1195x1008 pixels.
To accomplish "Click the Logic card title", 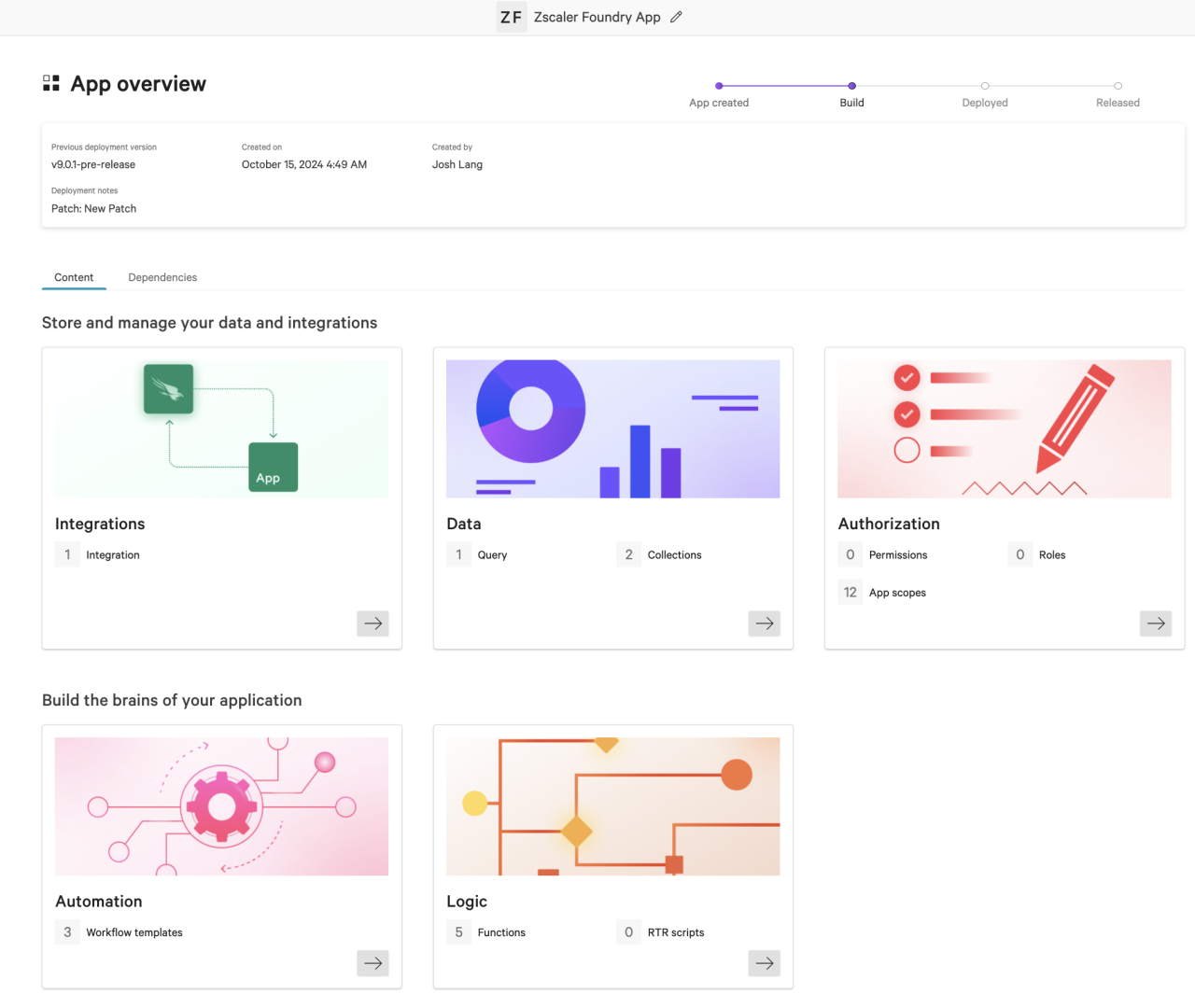I will [467, 902].
